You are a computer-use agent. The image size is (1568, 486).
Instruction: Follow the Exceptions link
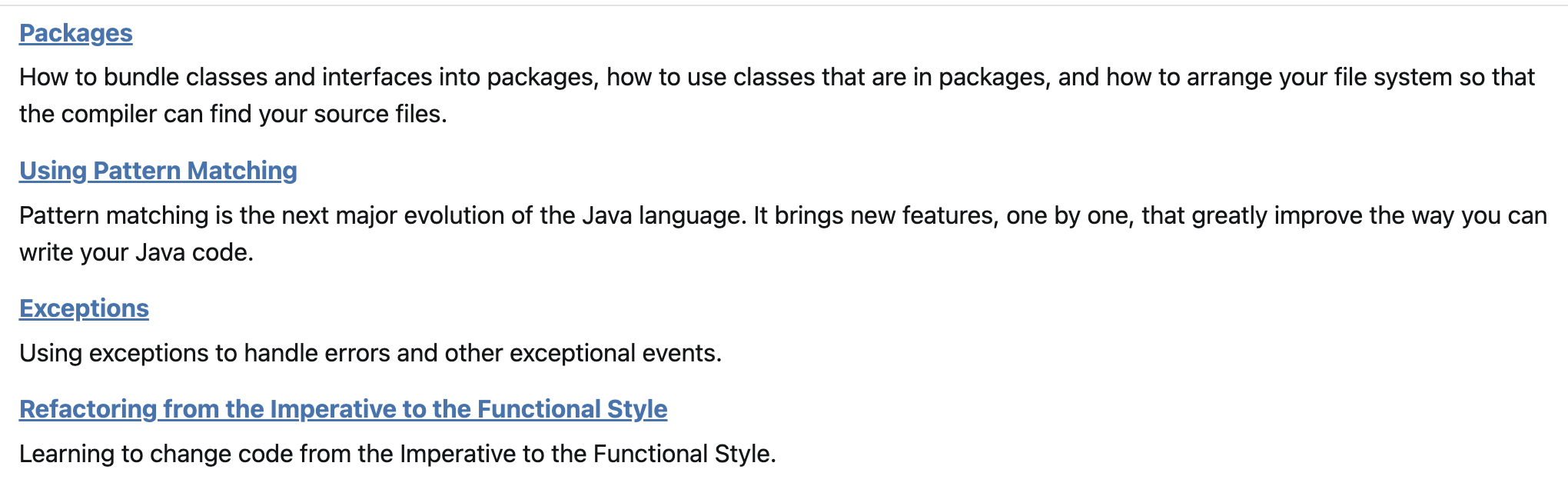click(x=84, y=308)
